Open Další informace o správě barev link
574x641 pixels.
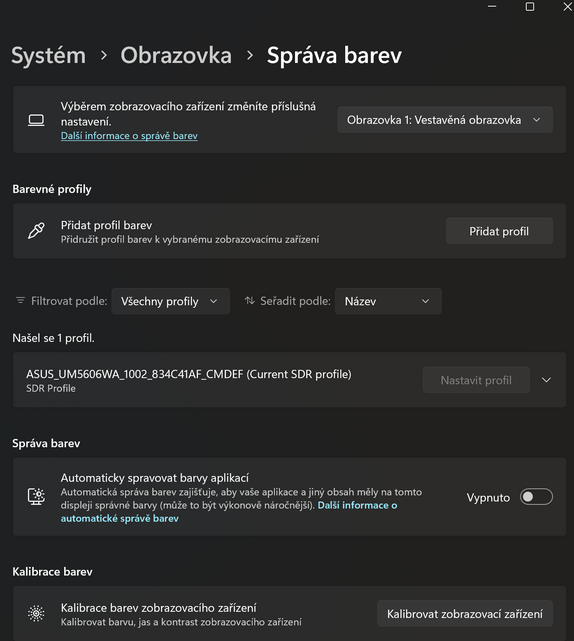click(x=129, y=136)
